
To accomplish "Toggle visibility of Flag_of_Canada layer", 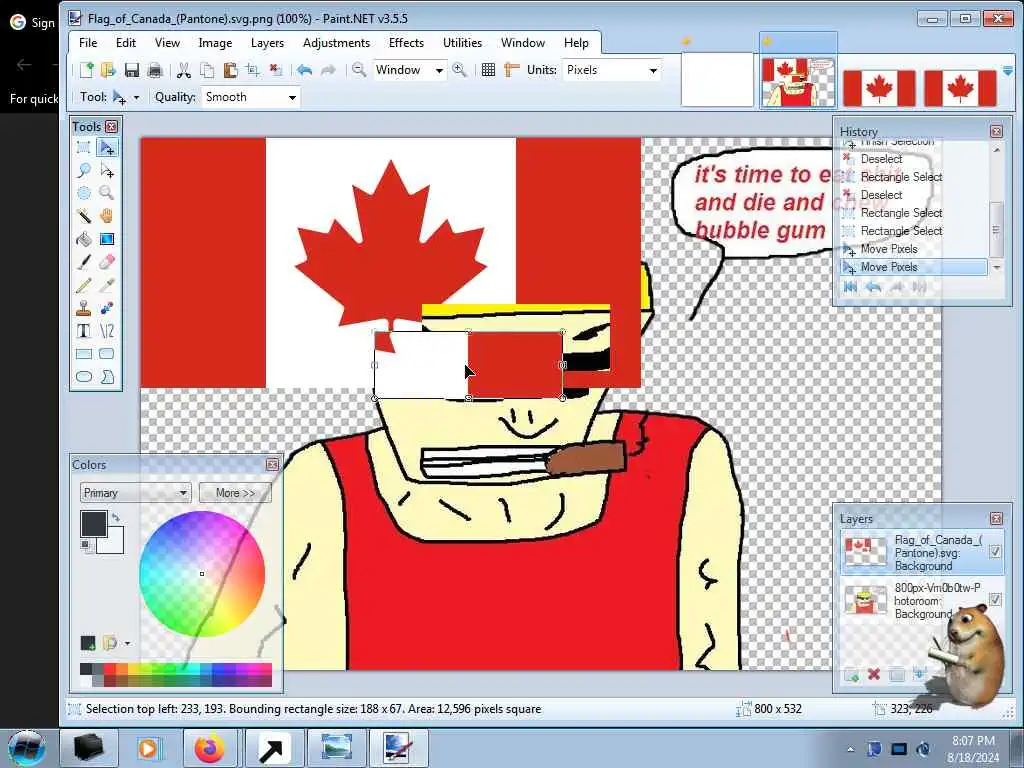I will (995, 552).
